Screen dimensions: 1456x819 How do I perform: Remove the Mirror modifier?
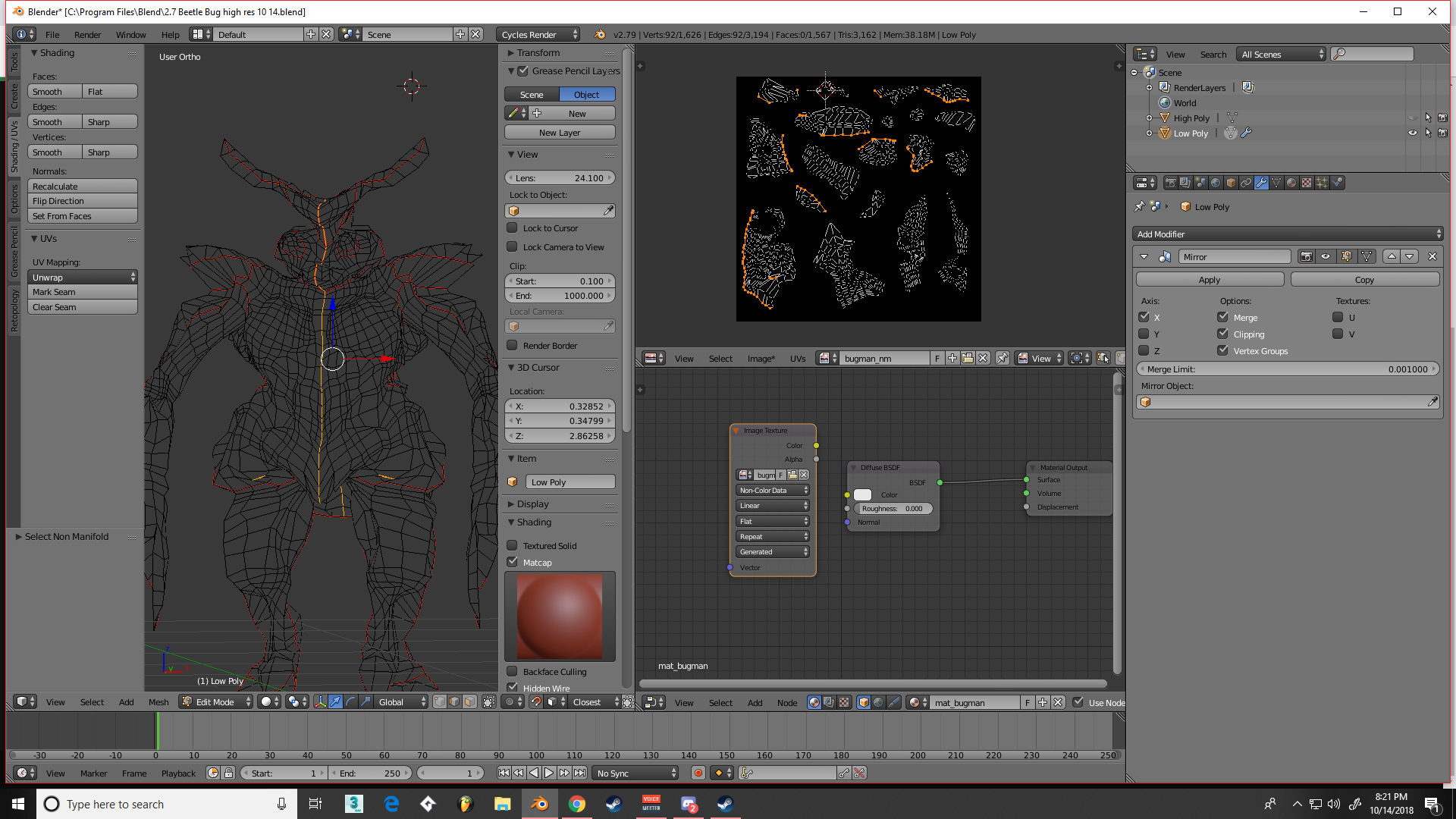click(1432, 257)
